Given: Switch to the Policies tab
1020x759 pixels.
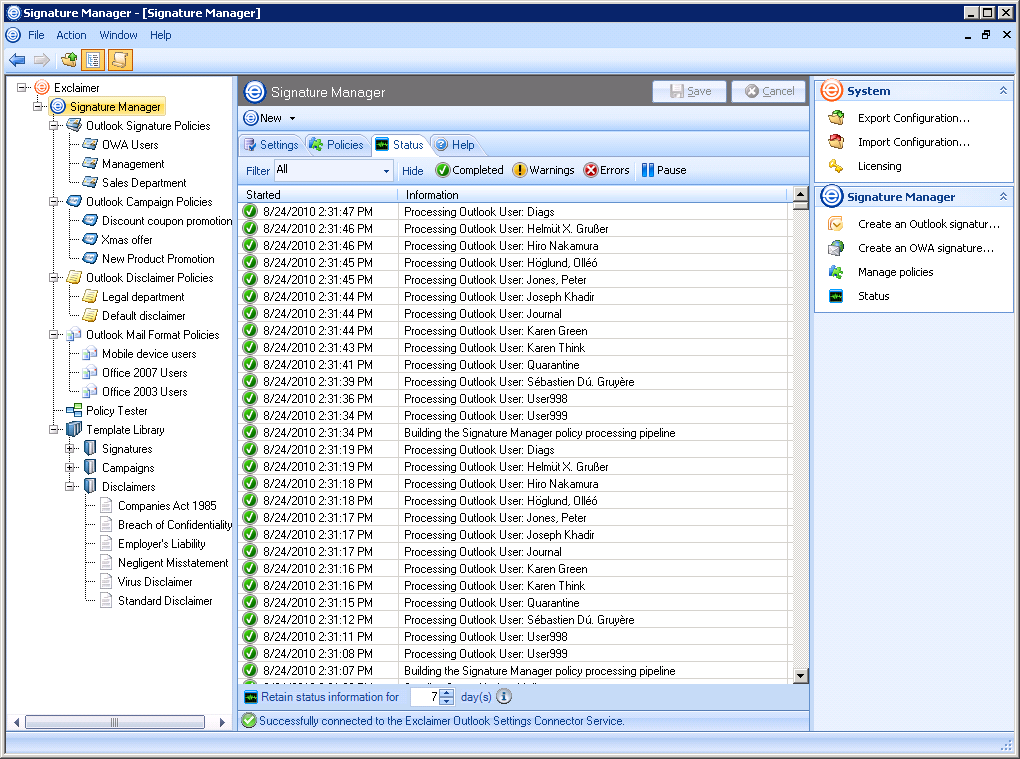Looking at the screenshot, I should tap(336, 144).
